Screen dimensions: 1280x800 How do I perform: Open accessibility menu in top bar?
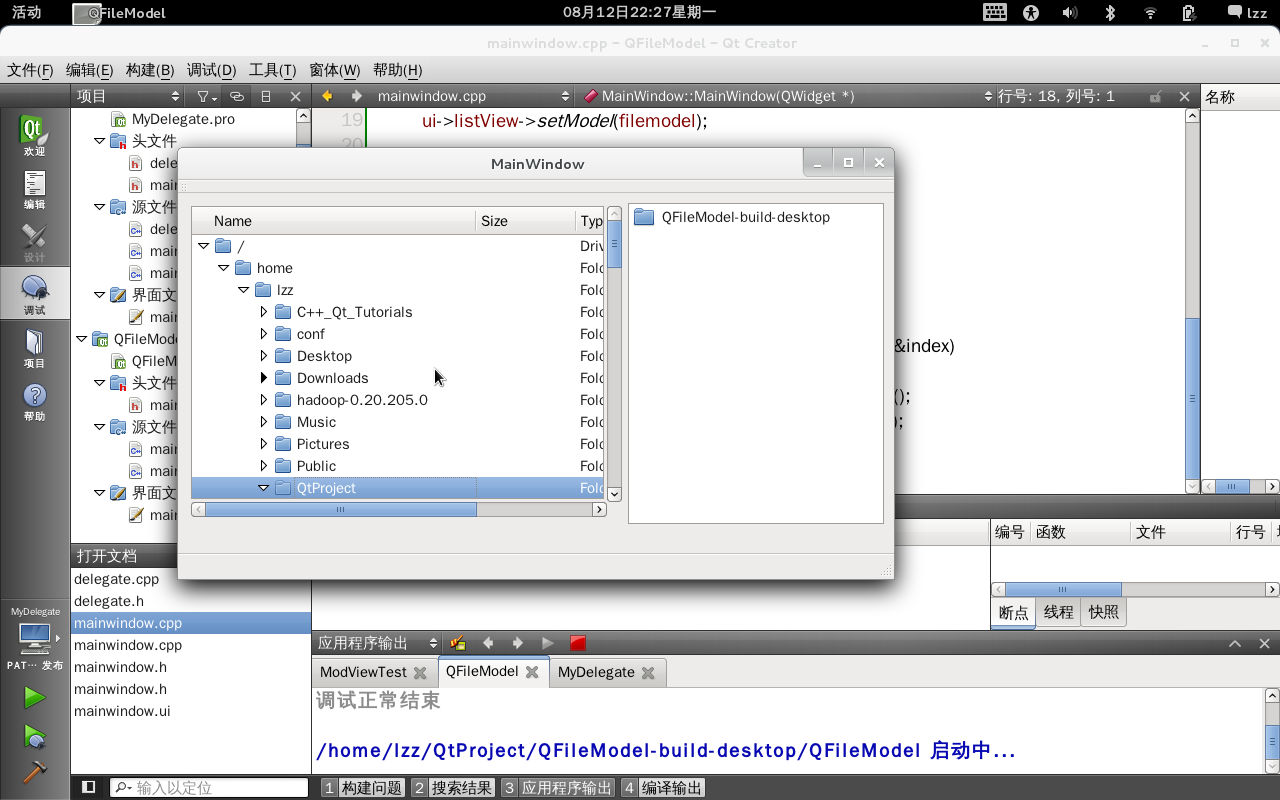click(1031, 13)
